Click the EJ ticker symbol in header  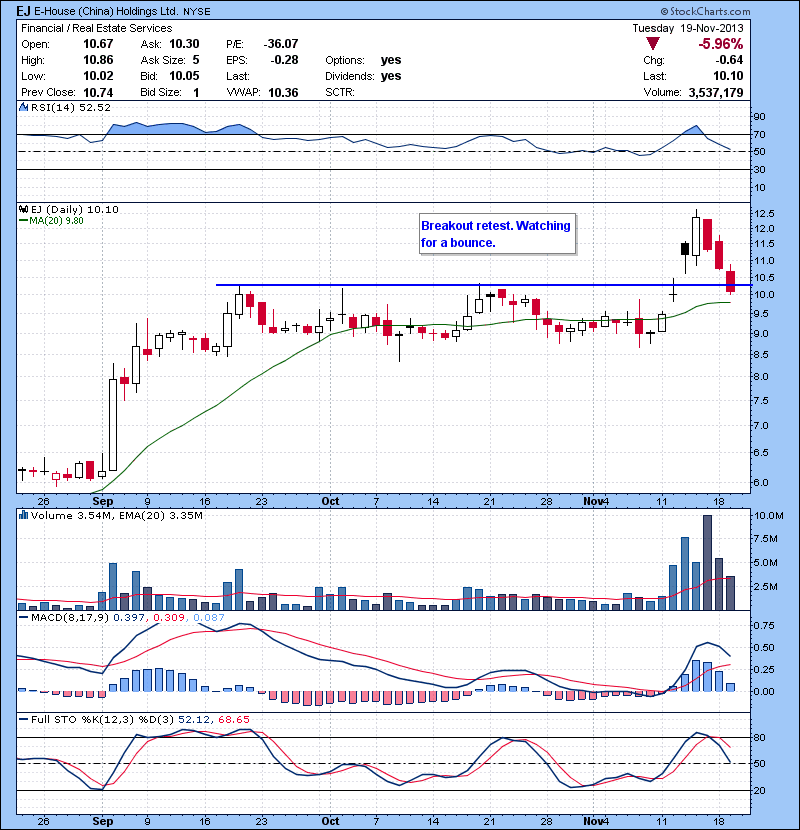[24, 11]
